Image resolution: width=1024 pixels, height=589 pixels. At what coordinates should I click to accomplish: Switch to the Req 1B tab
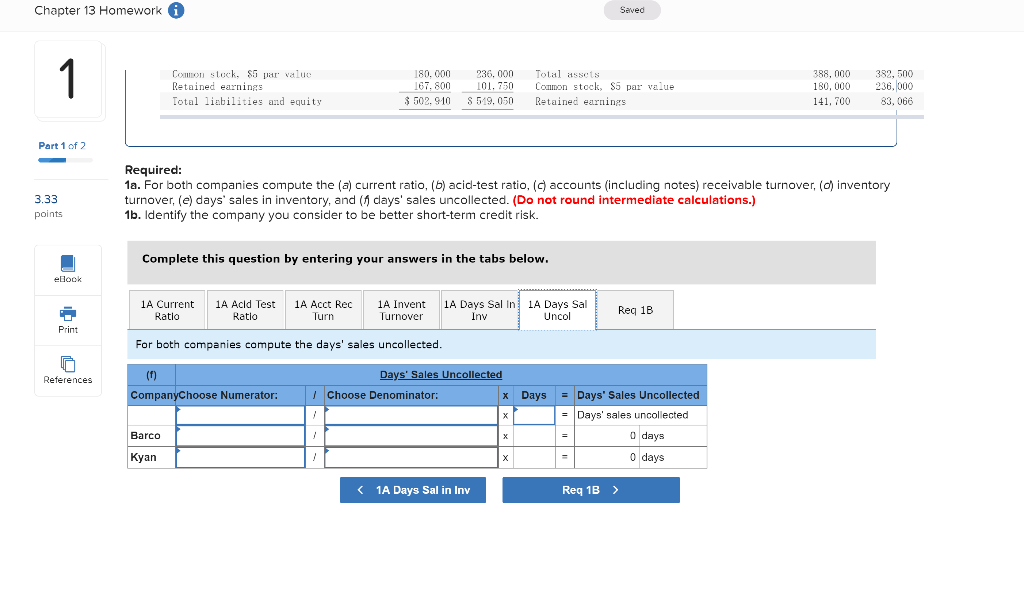click(x=635, y=310)
